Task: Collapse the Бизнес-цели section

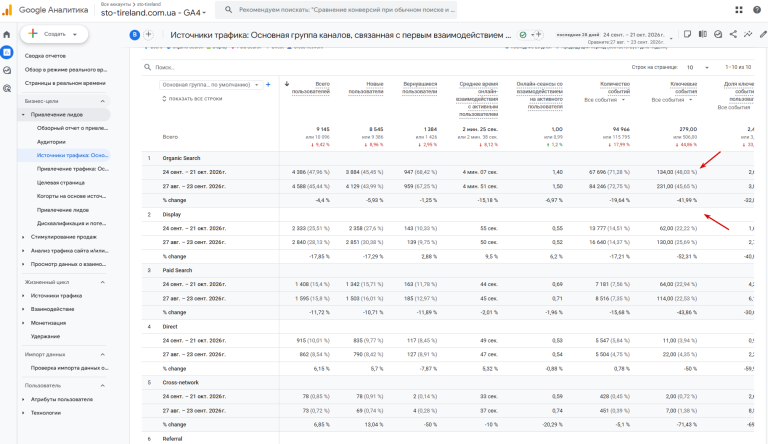Action: [102, 101]
